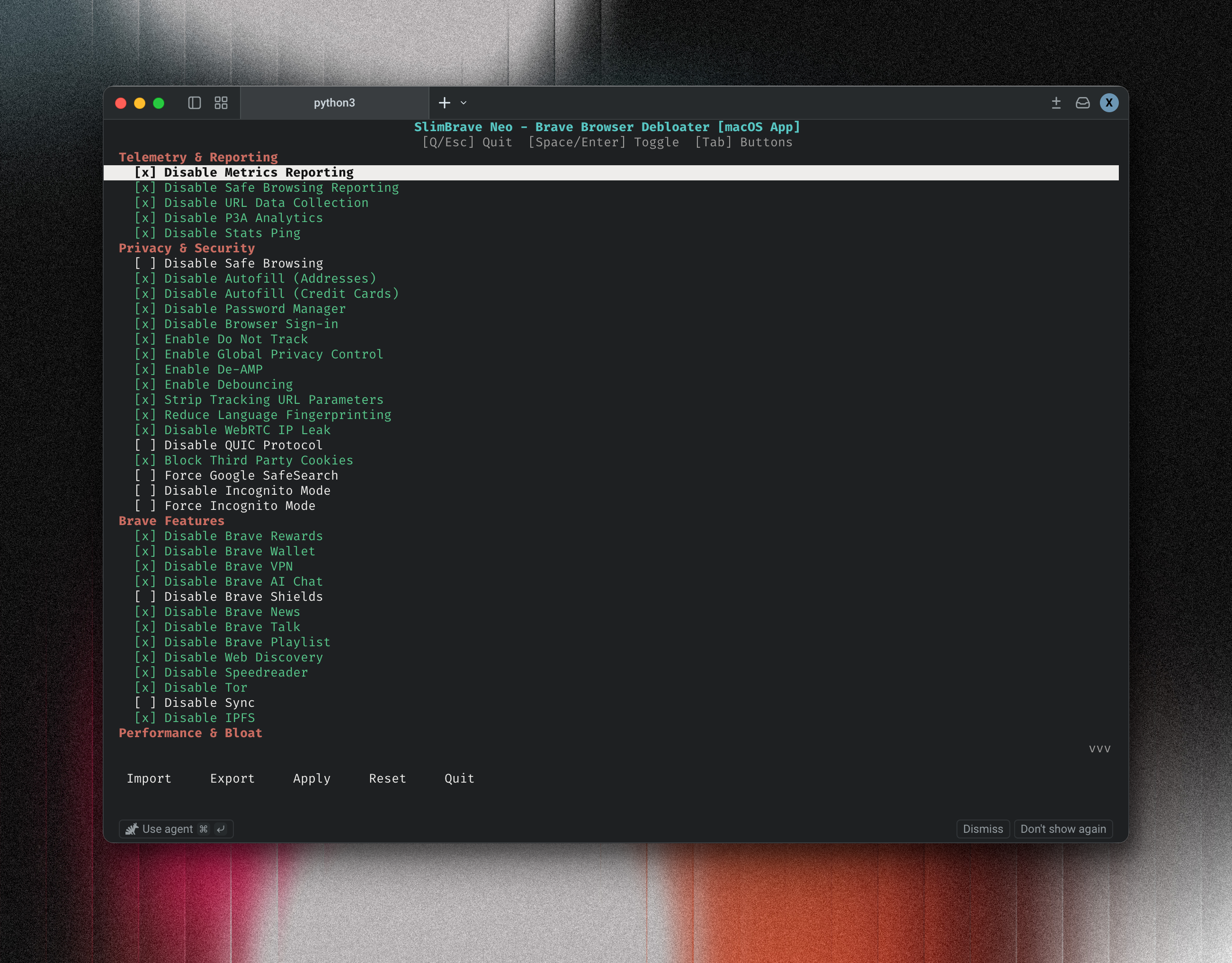Screen dimensions: 1232x963
Task: Click the Performance & Bloat section header
Action: [191, 733]
